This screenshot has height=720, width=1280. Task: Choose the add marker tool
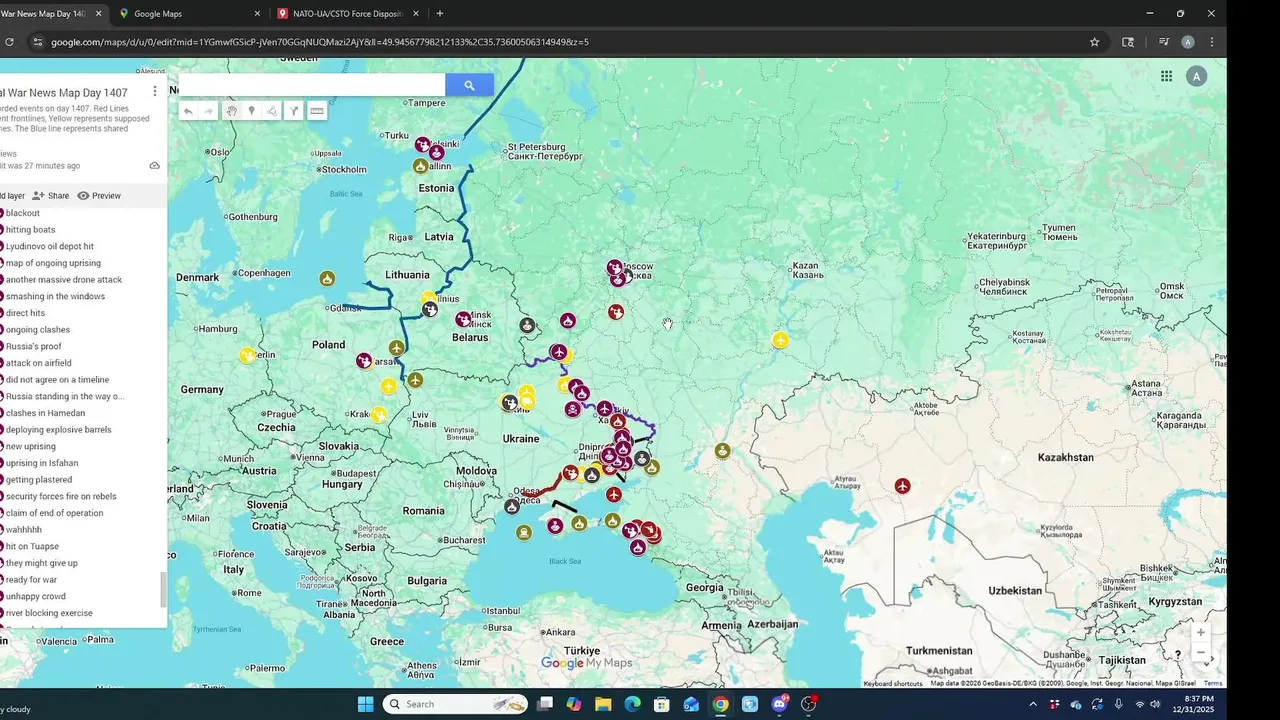pos(251,111)
